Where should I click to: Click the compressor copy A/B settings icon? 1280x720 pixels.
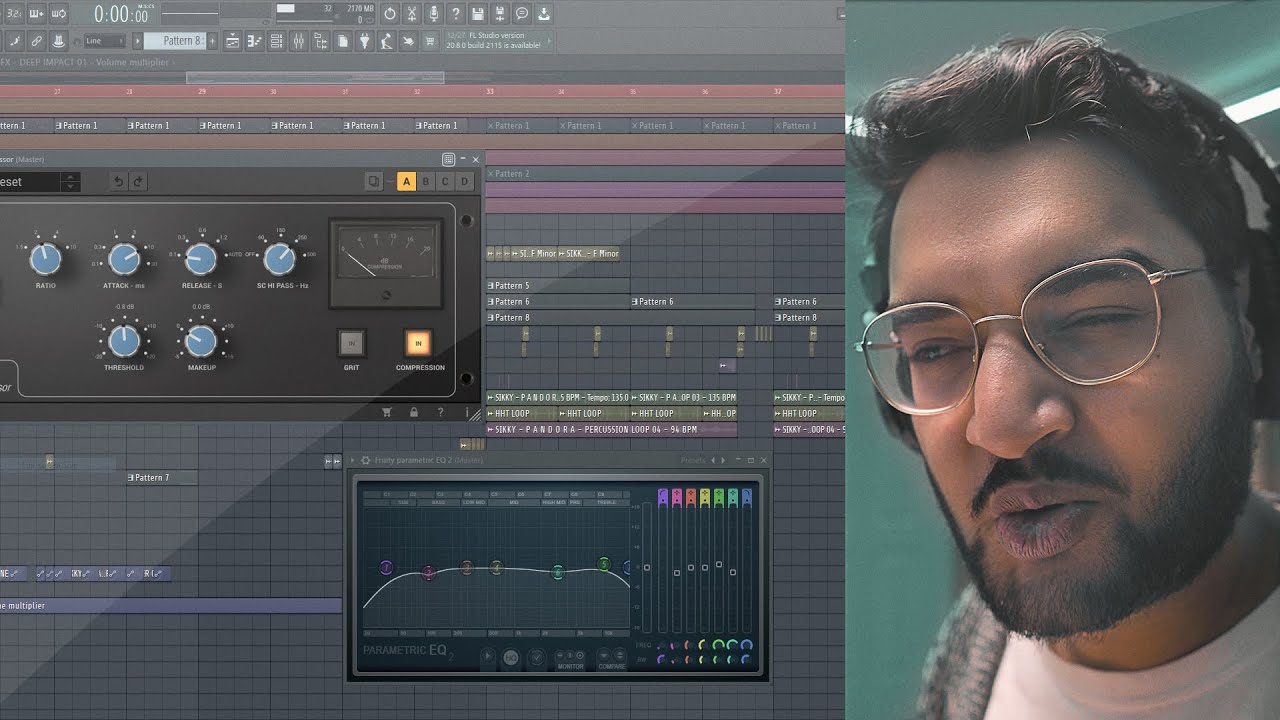click(373, 182)
